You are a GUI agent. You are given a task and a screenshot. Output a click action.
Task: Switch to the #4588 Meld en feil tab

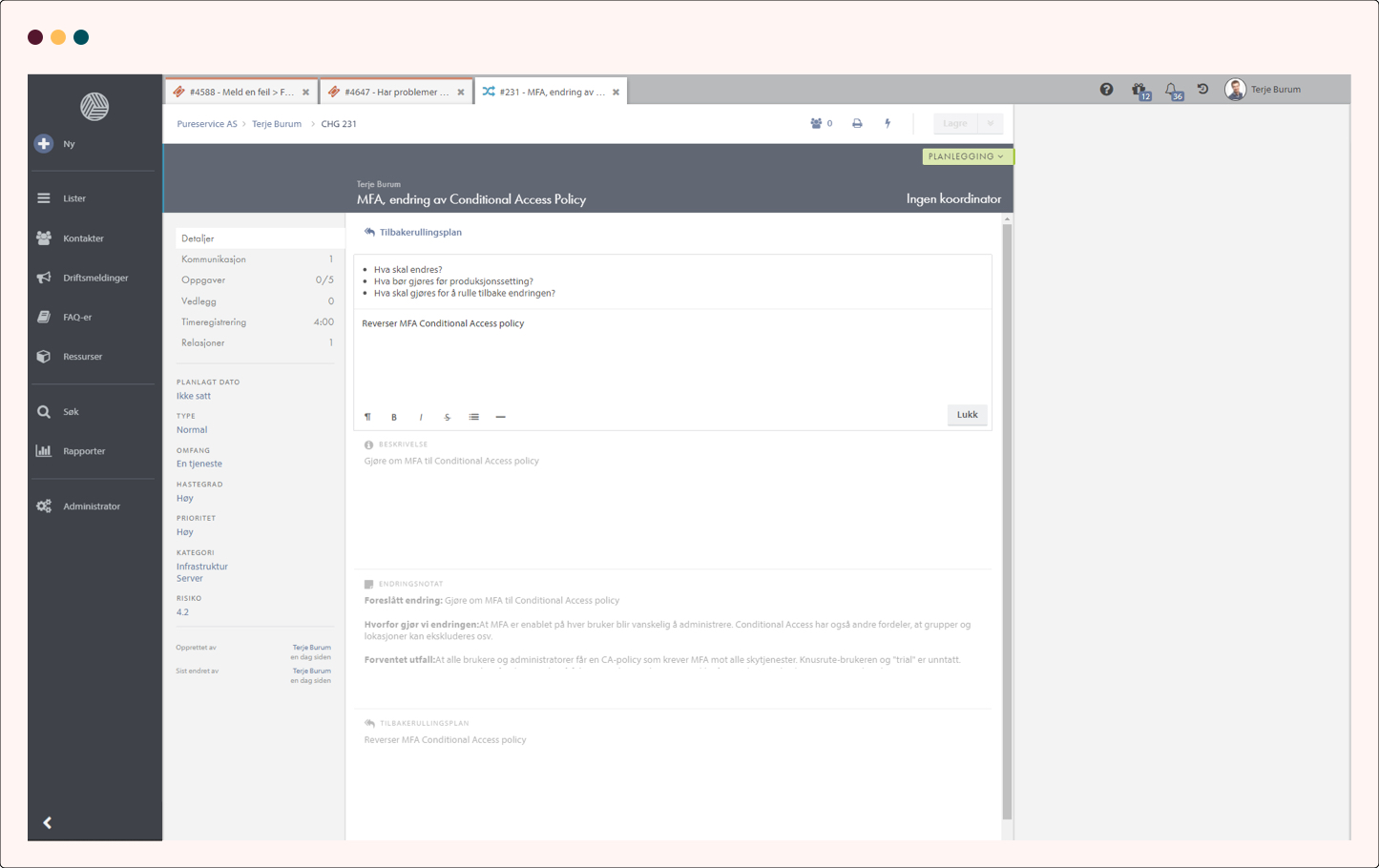[x=240, y=93]
